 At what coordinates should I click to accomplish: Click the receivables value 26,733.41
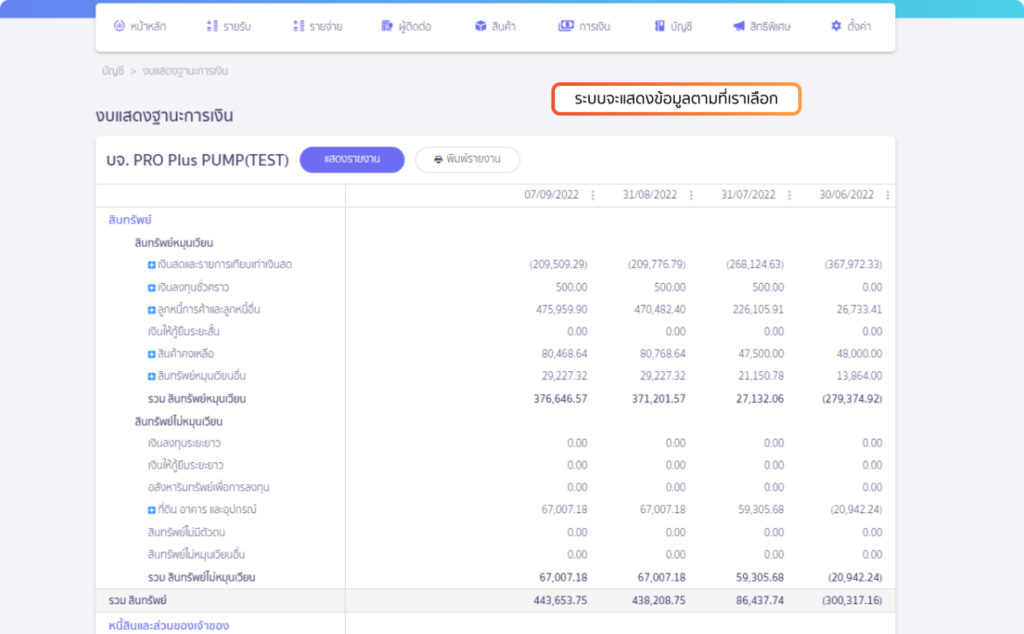point(859,309)
